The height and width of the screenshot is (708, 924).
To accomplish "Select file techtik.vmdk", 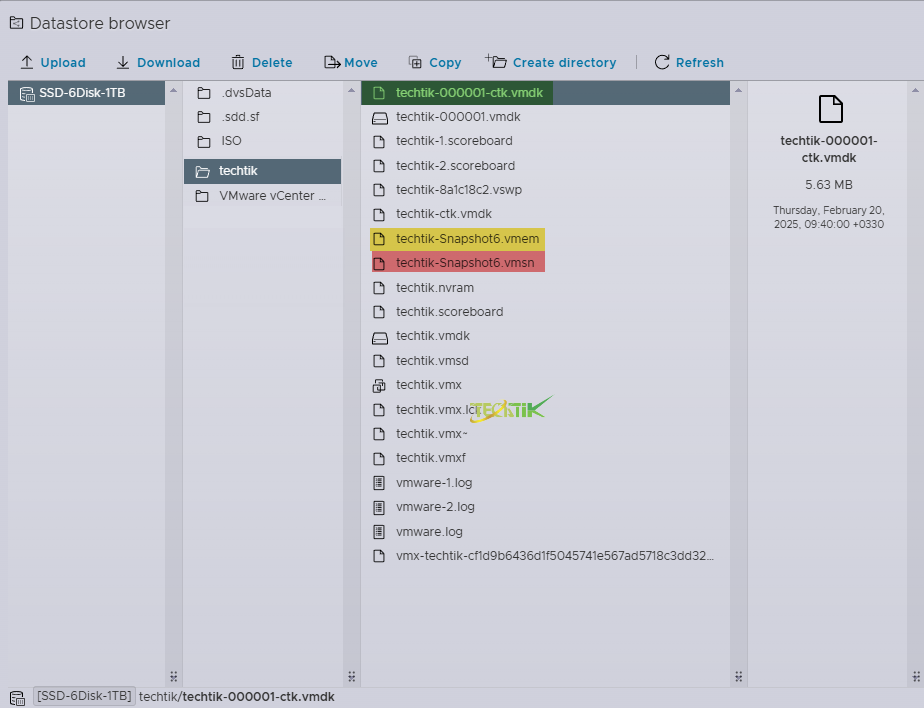I will (x=433, y=337).
